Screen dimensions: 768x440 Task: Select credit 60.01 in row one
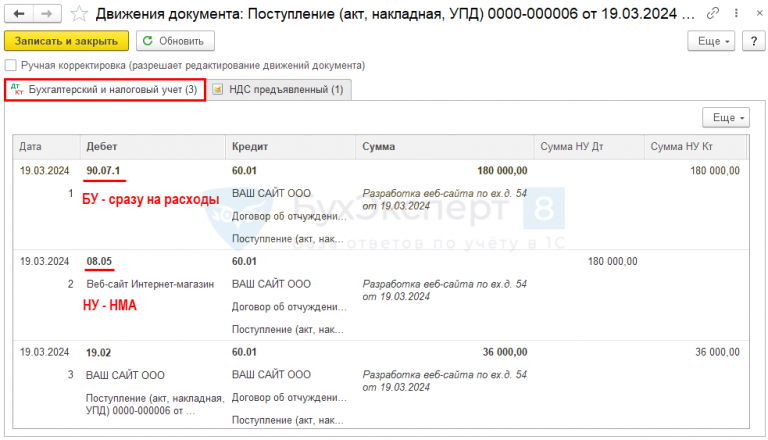pyautogui.click(x=244, y=171)
